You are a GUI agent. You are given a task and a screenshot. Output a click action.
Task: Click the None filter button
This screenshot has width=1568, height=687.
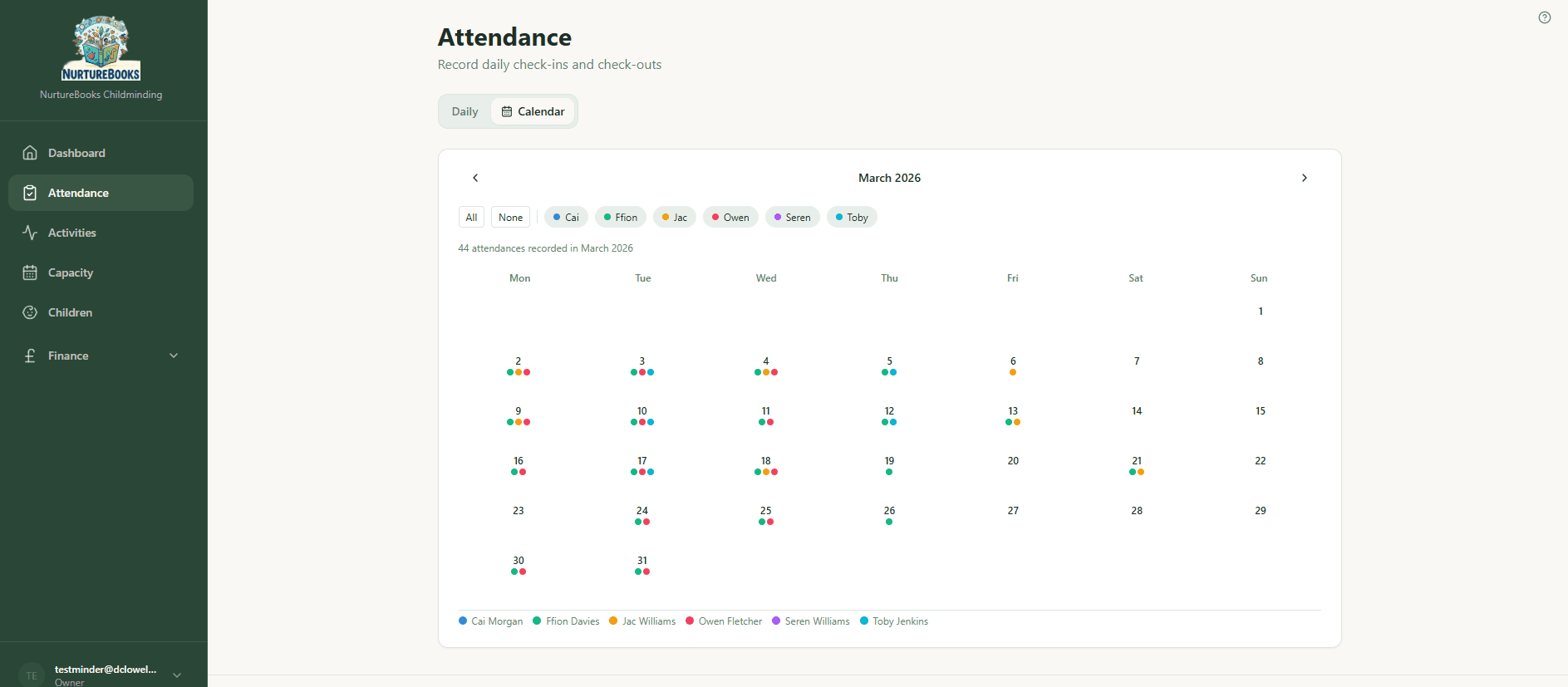pos(510,218)
